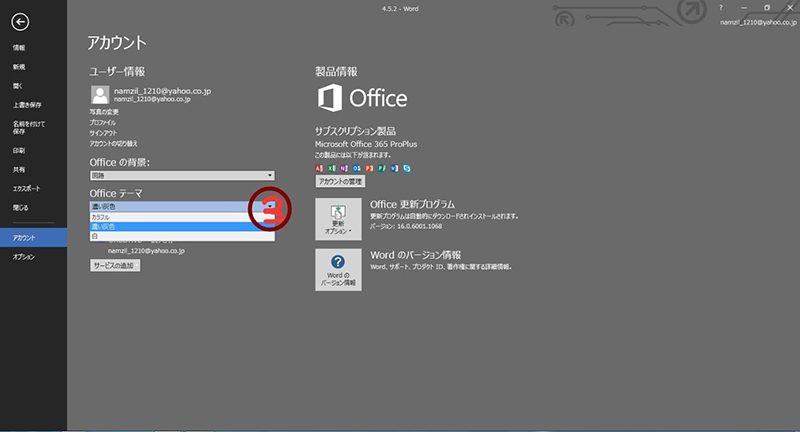Click the Access app icon
The image size is (800, 432).
319,168
